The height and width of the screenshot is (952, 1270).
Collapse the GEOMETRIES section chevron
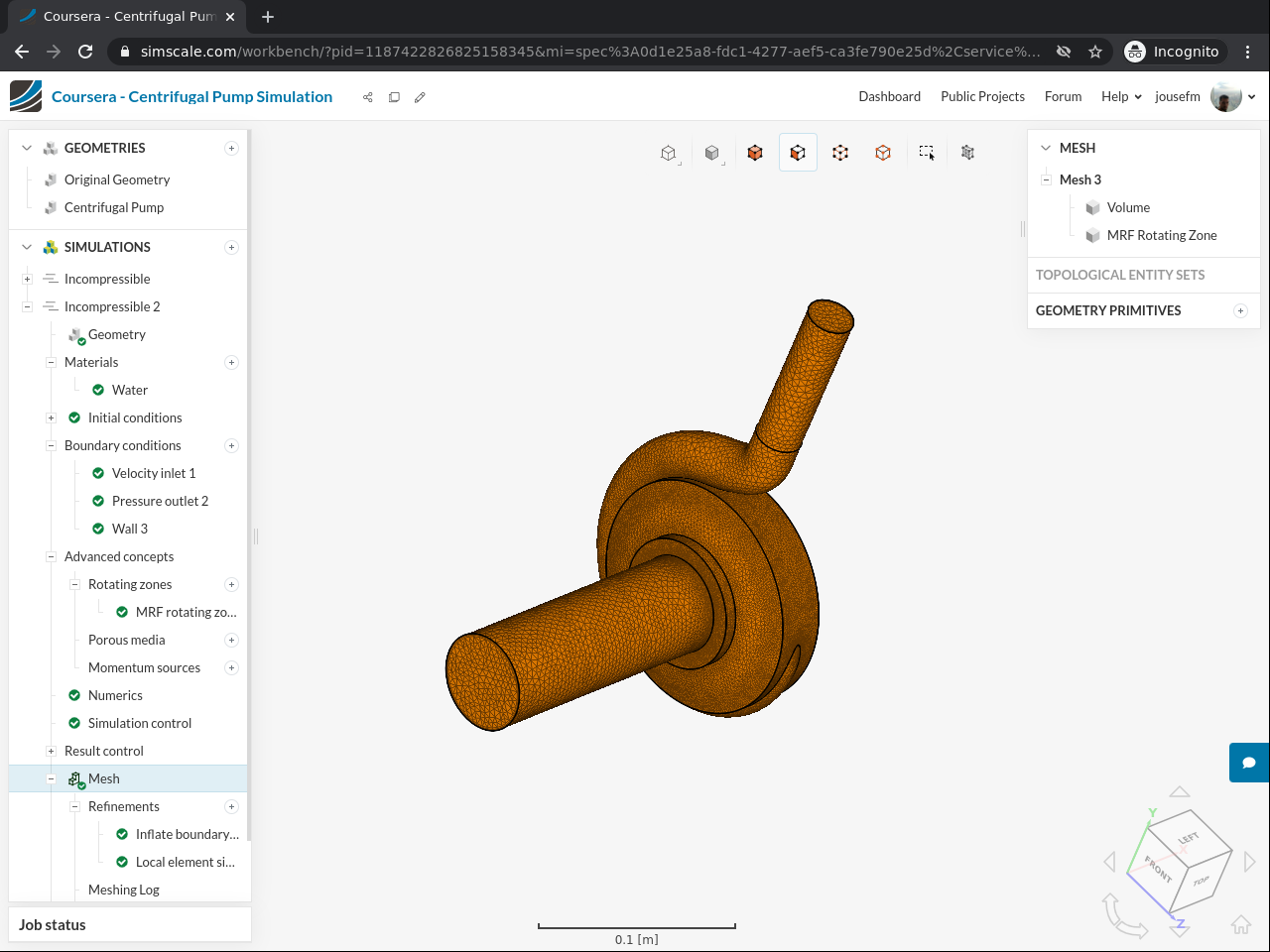(x=27, y=148)
